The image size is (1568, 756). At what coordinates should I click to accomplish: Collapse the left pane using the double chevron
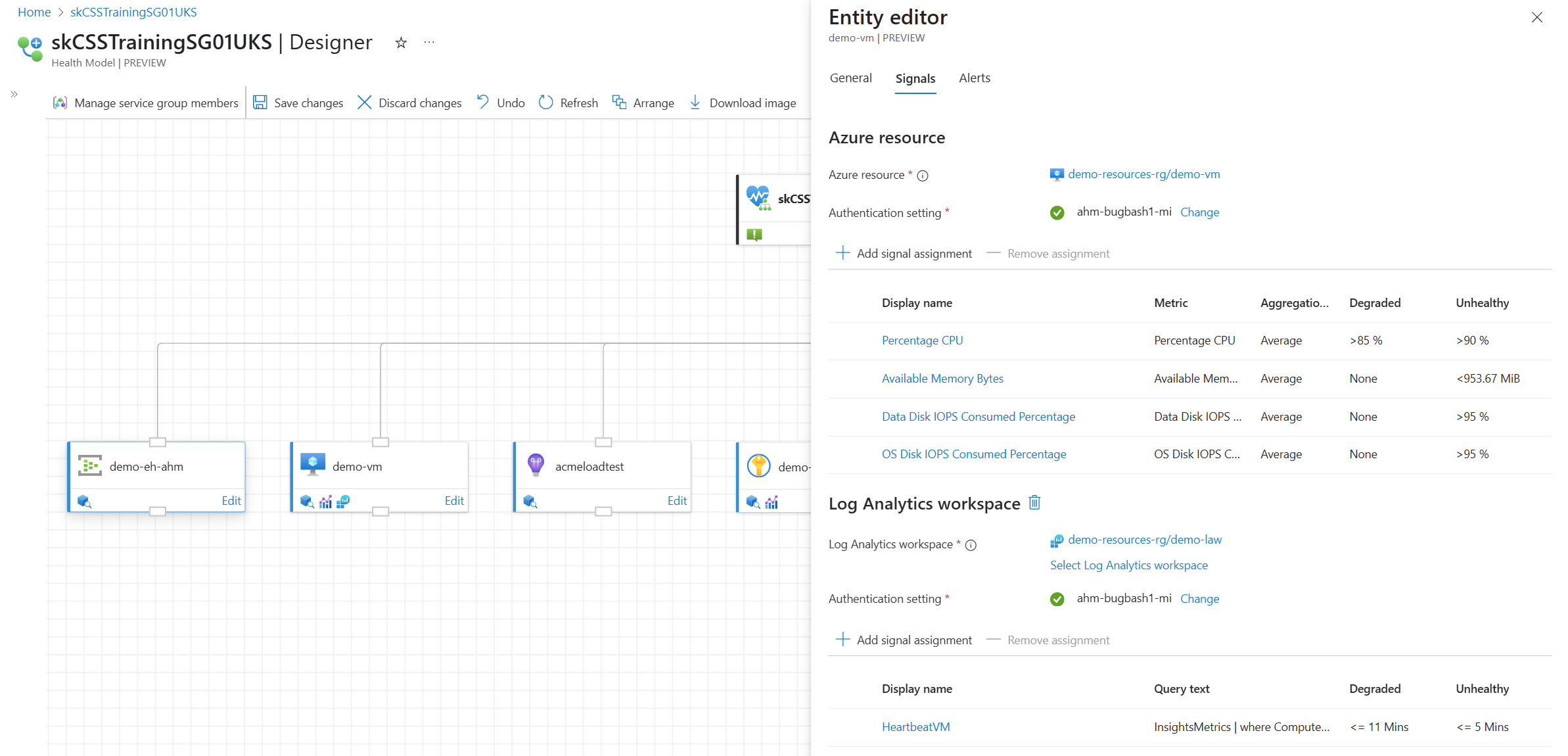coord(13,94)
